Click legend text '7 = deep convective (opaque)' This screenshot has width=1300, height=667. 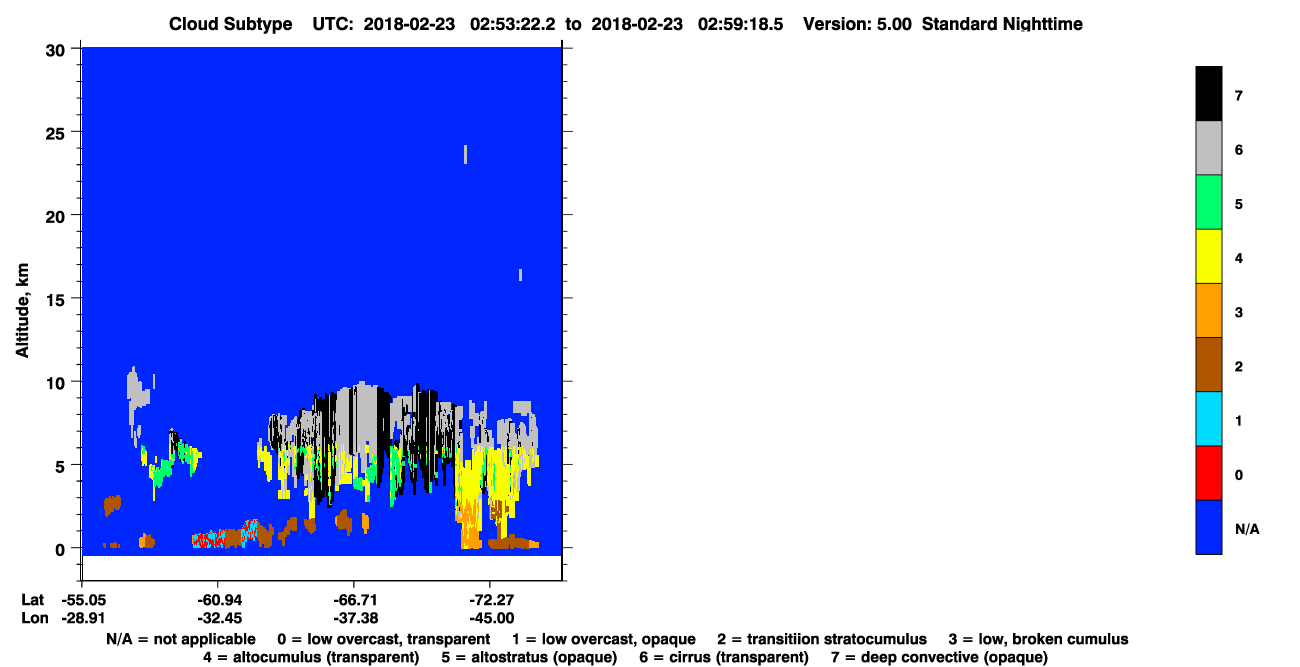coord(939,657)
